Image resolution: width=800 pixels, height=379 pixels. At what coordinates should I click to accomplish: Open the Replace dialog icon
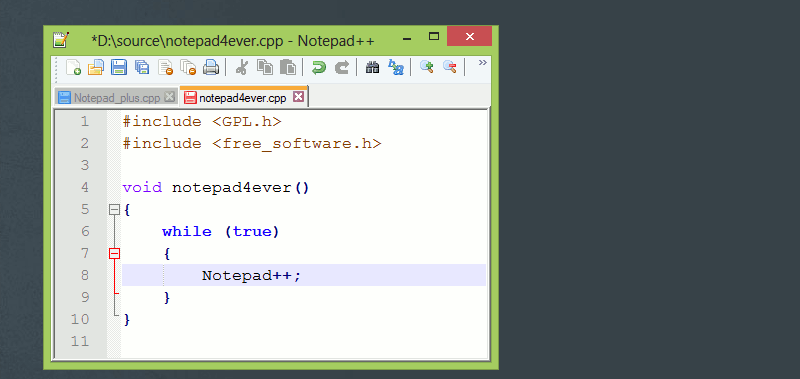click(x=396, y=67)
